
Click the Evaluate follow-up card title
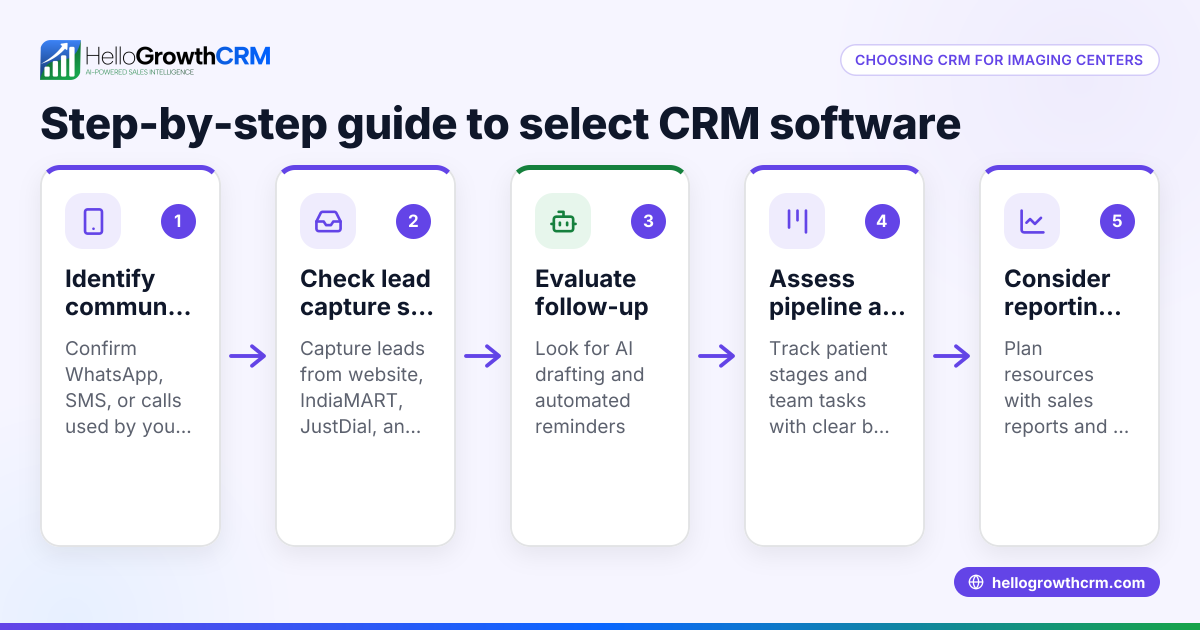pyautogui.click(x=592, y=293)
